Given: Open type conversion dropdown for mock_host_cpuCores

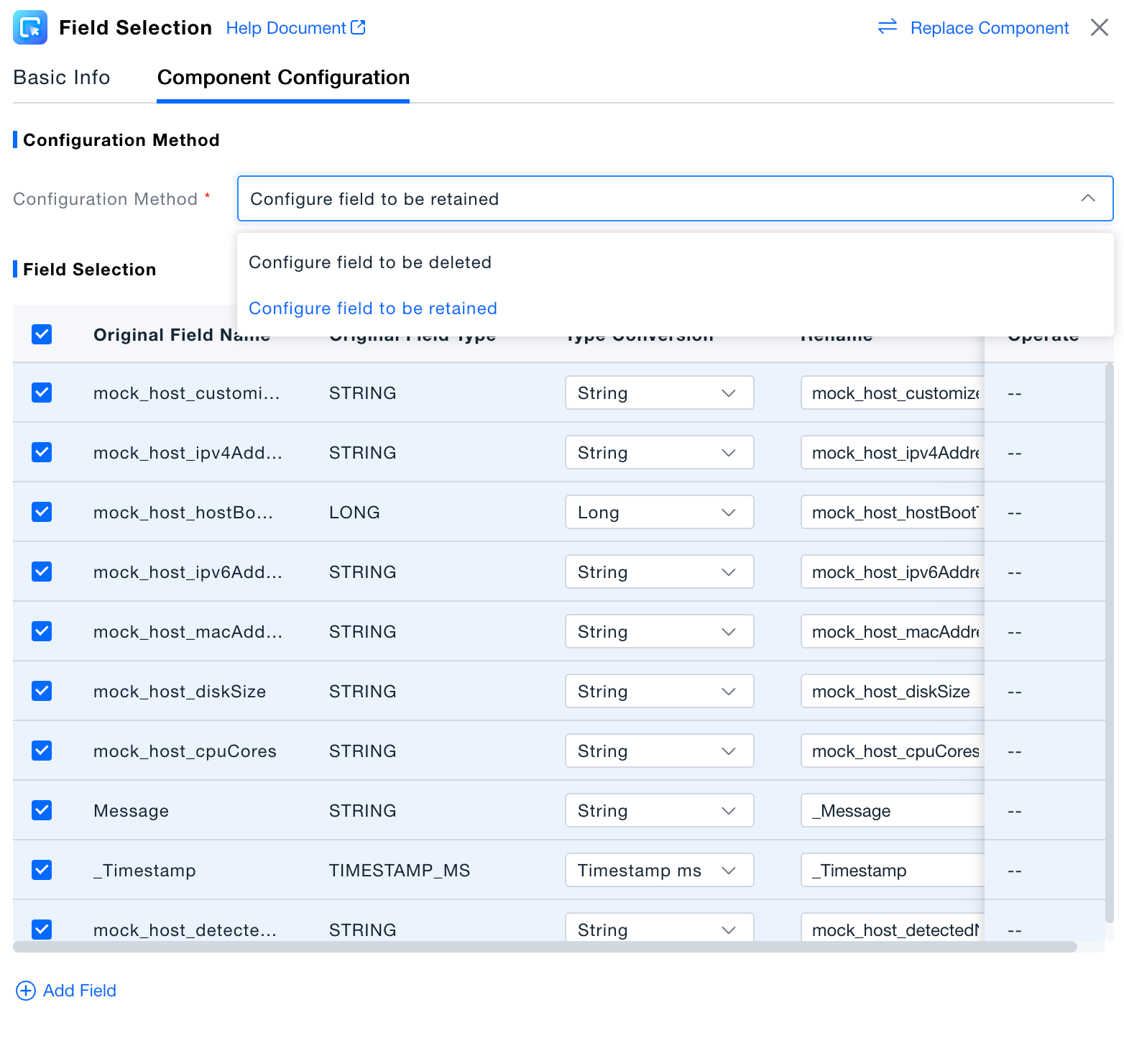Looking at the screenshot, I should coord(658,751).
